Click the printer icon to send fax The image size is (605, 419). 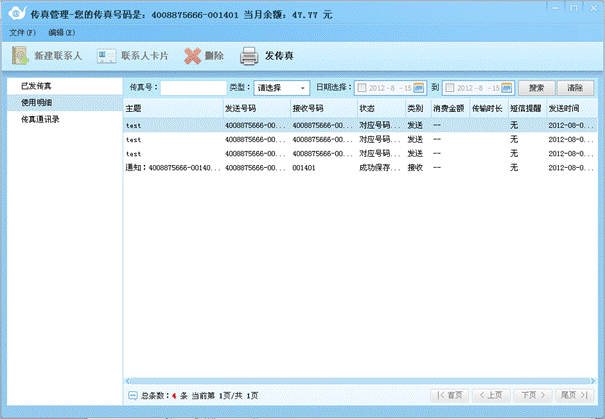pyautogui.click(x=248, y=56)
